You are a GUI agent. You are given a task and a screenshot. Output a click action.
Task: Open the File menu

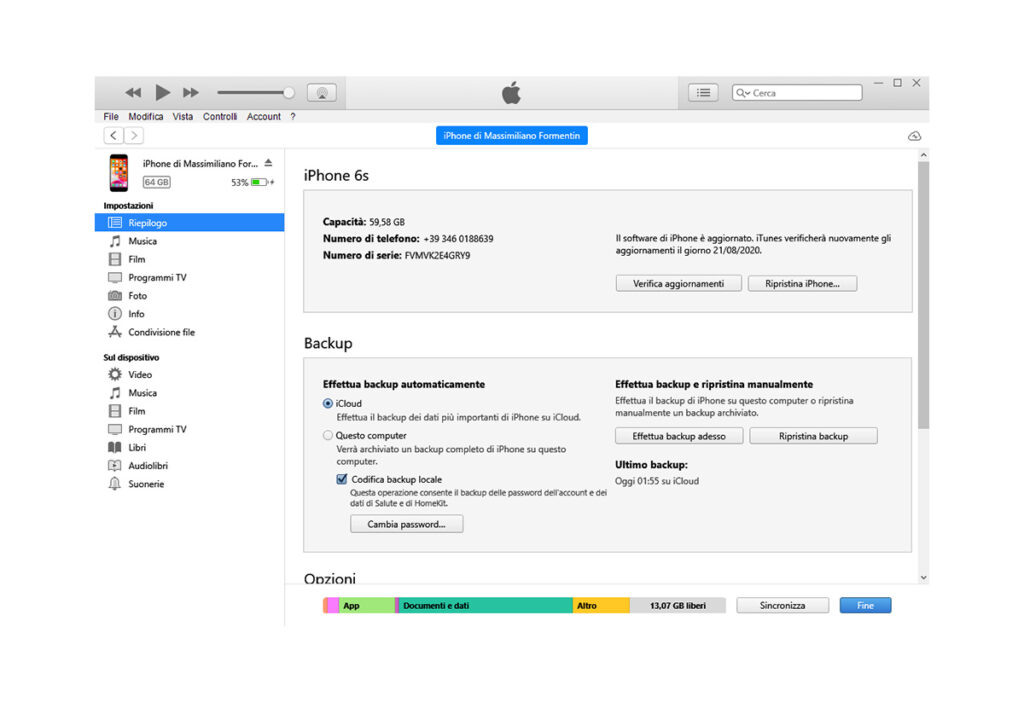point(111,116)
